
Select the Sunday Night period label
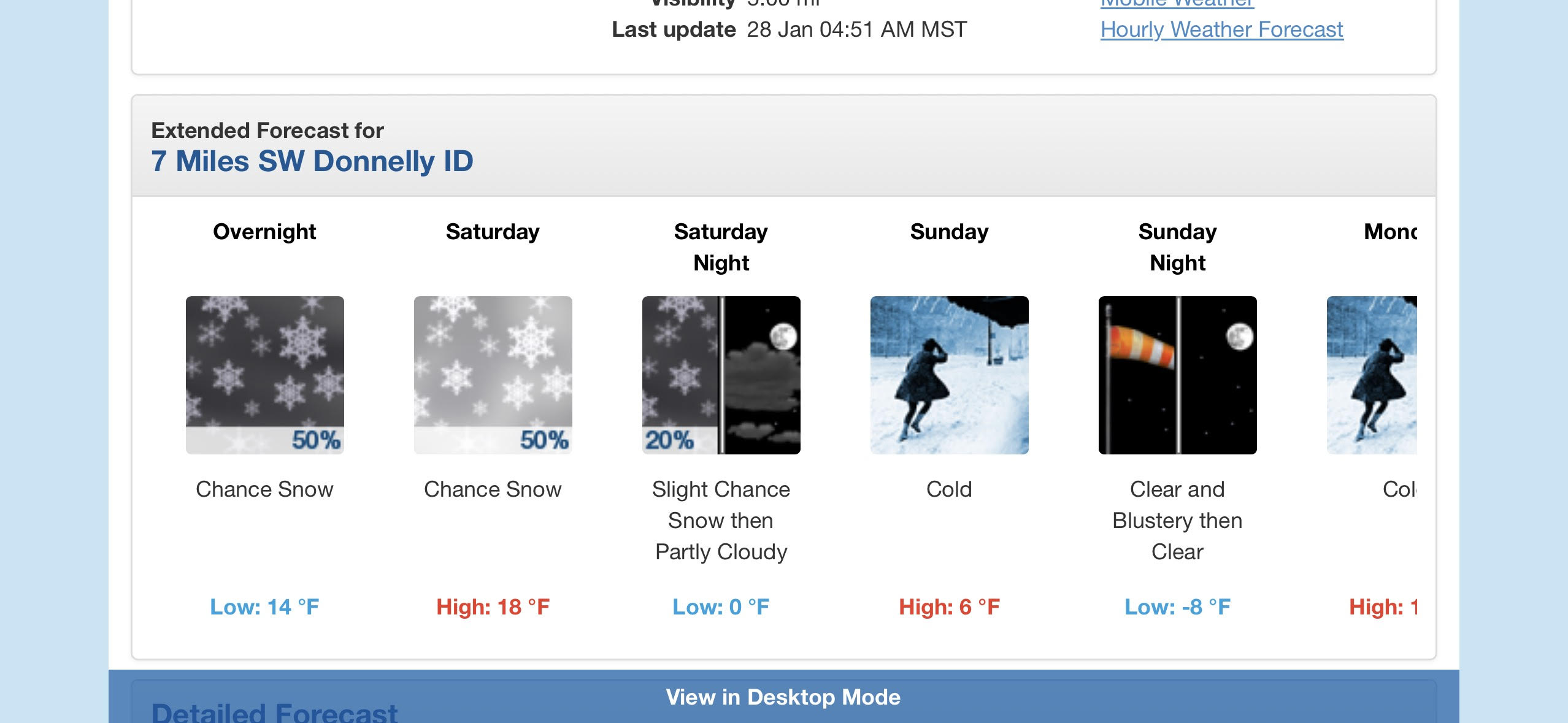pos(1177,247)
